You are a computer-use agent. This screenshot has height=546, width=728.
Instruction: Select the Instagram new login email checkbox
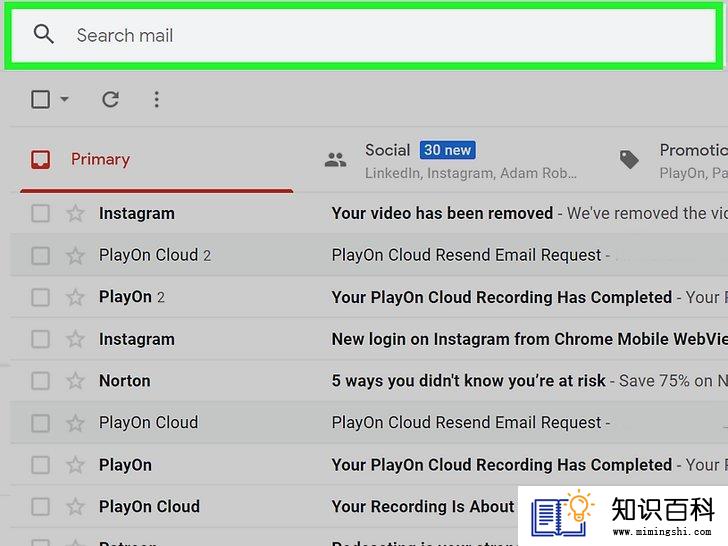40,339
